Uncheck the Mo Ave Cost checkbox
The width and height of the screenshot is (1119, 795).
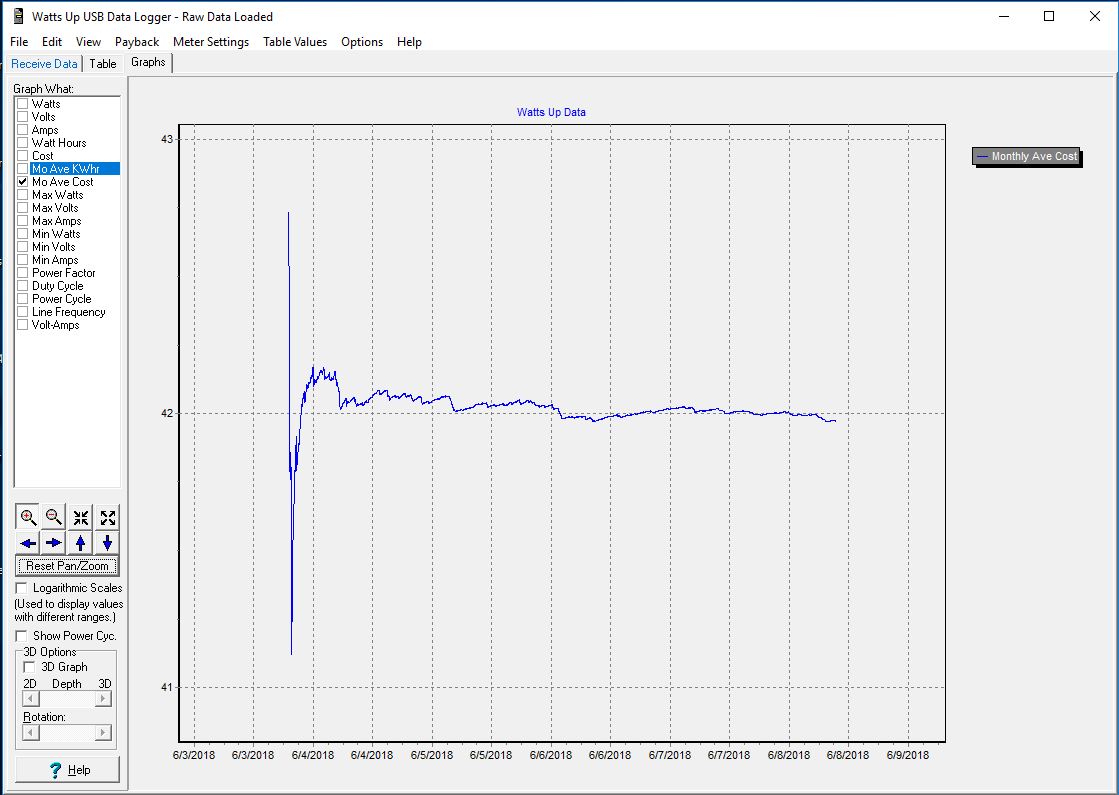point(23,182)
